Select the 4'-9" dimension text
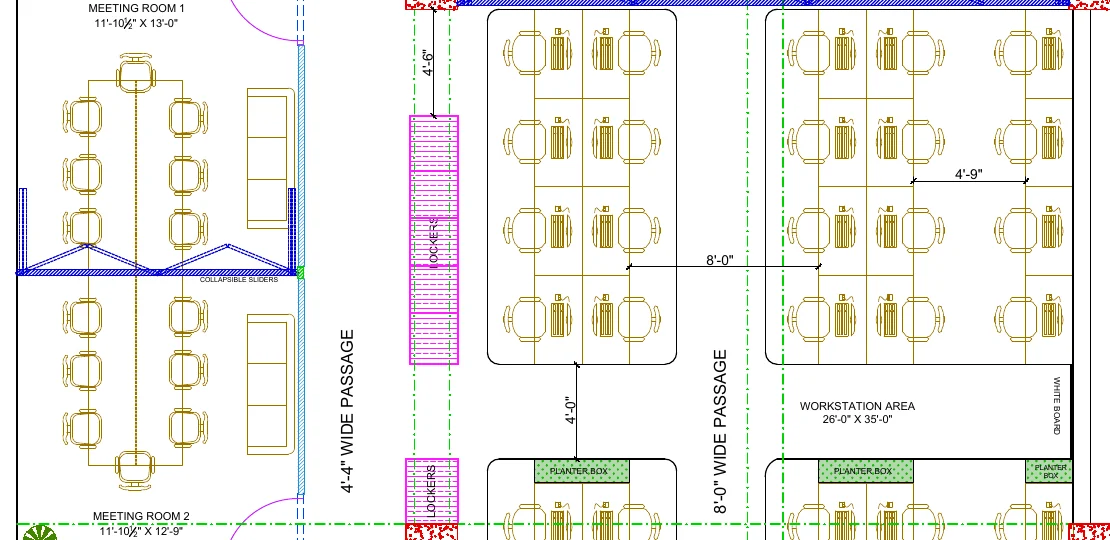 [969, 174]
